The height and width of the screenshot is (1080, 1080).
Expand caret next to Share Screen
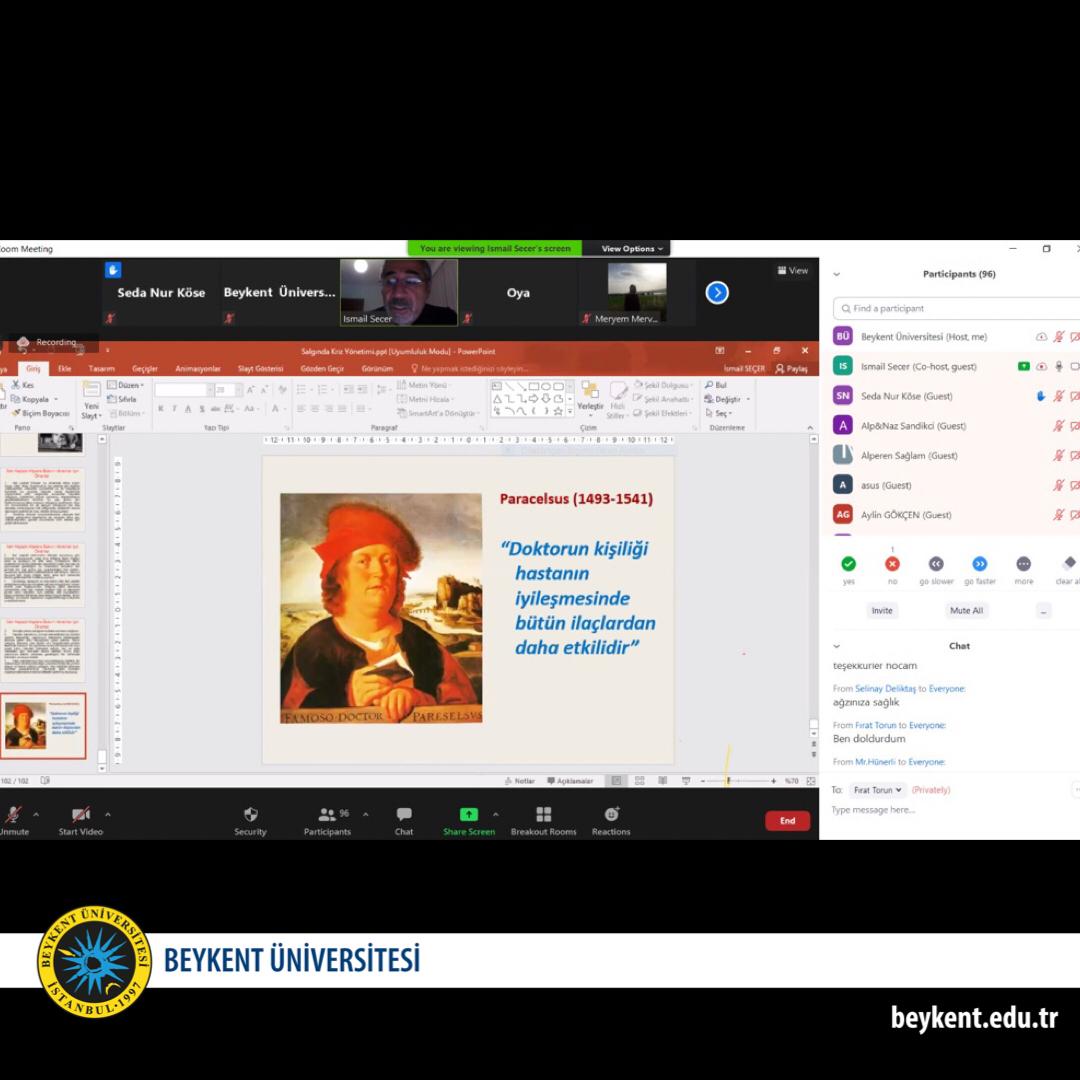click(495, 814)
